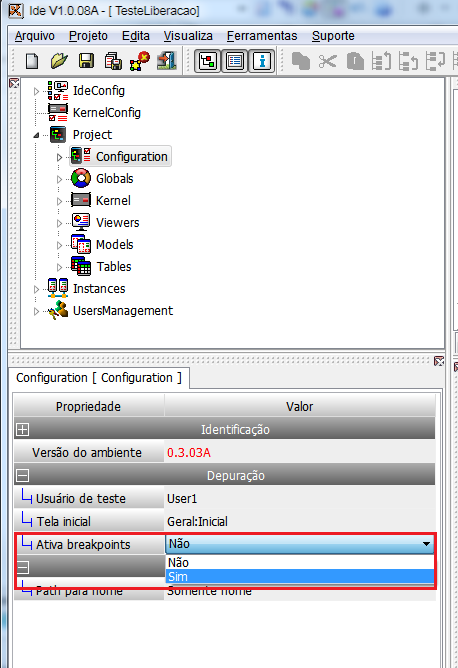The width and height of the screenshot is (458, 668).
Task: Collapse the Depuração property group
Action: click(x=23, y=475)
